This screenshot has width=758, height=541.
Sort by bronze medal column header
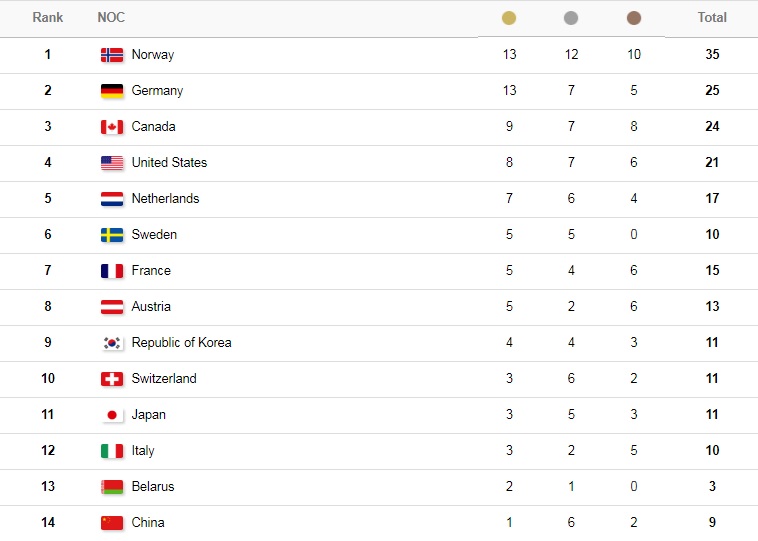633,18
